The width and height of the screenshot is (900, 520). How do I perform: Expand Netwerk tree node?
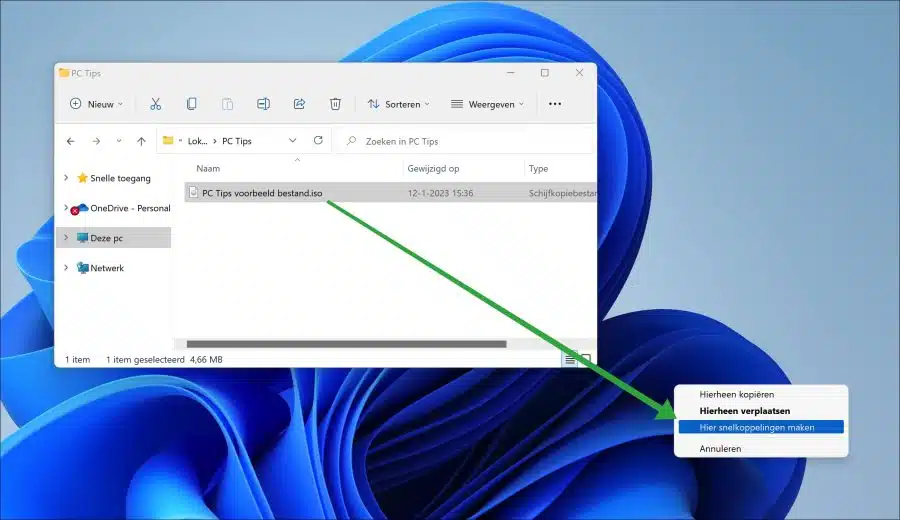pos(66,267)
